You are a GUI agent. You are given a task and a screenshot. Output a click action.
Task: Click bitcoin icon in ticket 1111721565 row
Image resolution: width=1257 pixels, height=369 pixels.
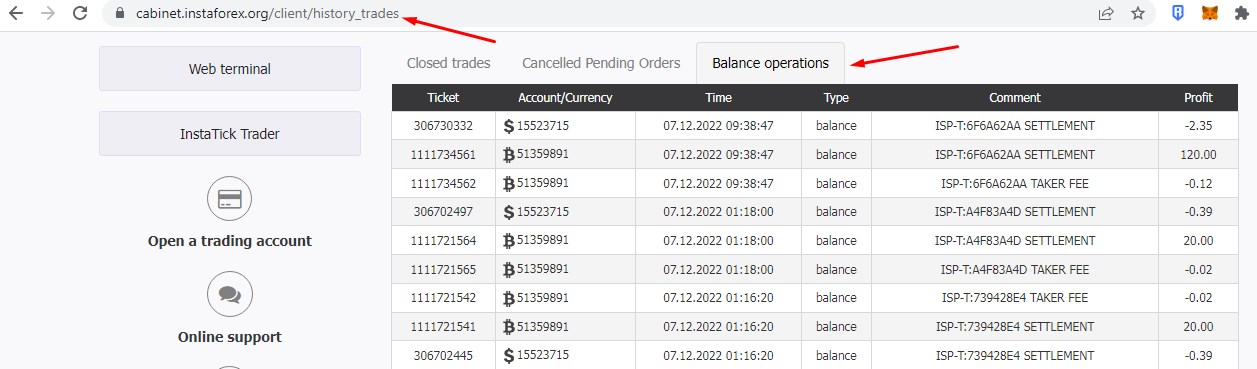coord(508,270)
